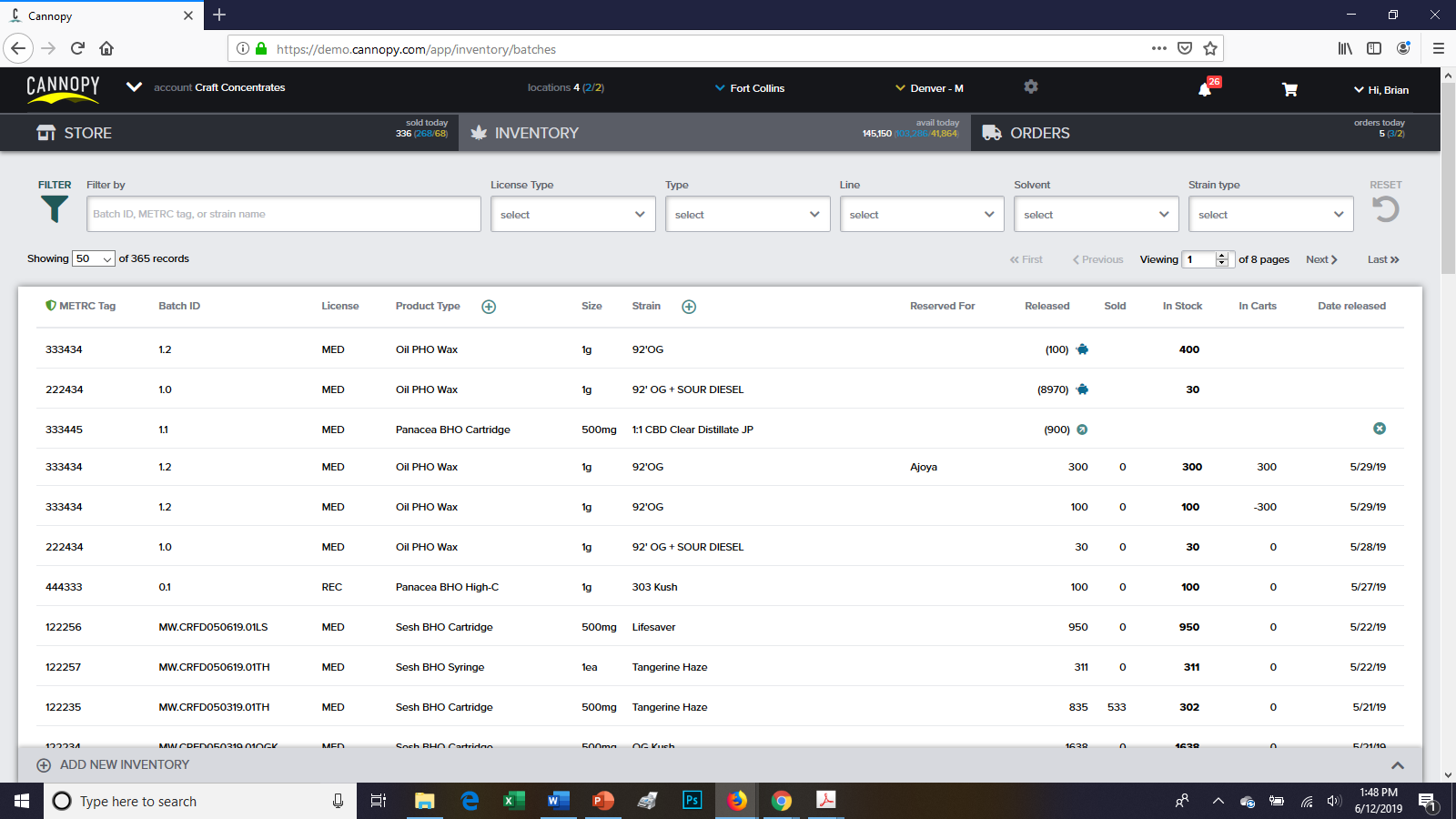Change records shown per page from 50
The height and width of the screenshot is (819, 1456).
pyautogui.click(x=93, y=258)
